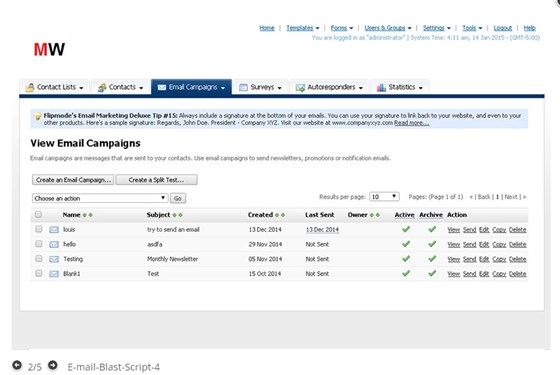Expand the Forms menu
The image size is (560, 375).
[342, 28]
